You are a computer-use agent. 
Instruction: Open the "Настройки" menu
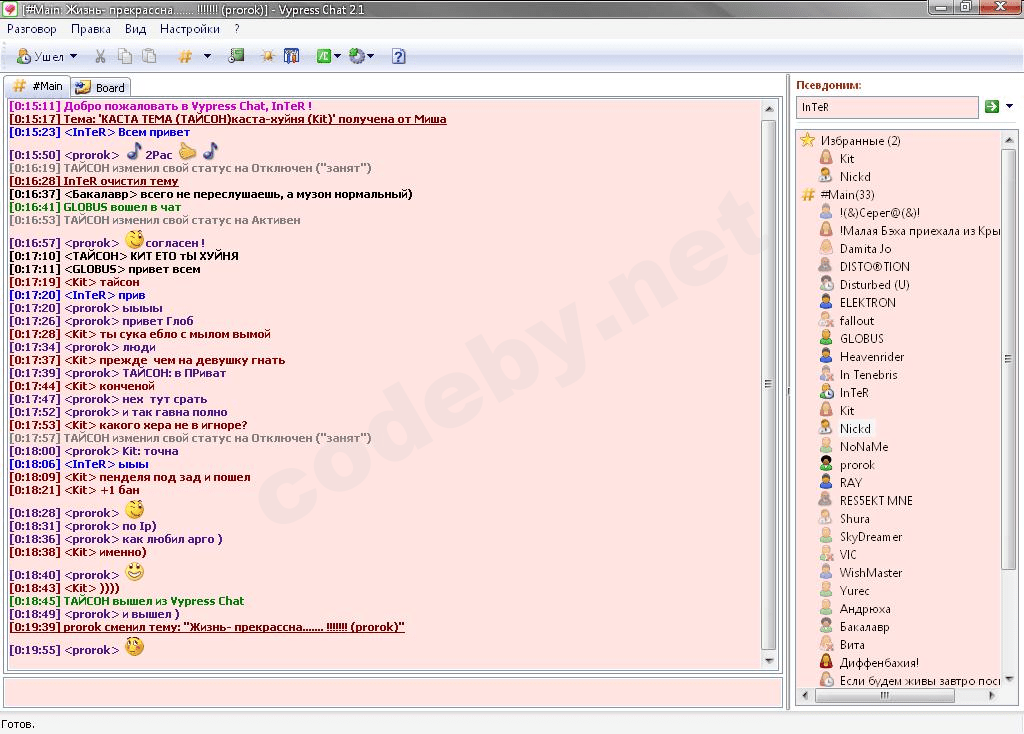pos(189,29)
